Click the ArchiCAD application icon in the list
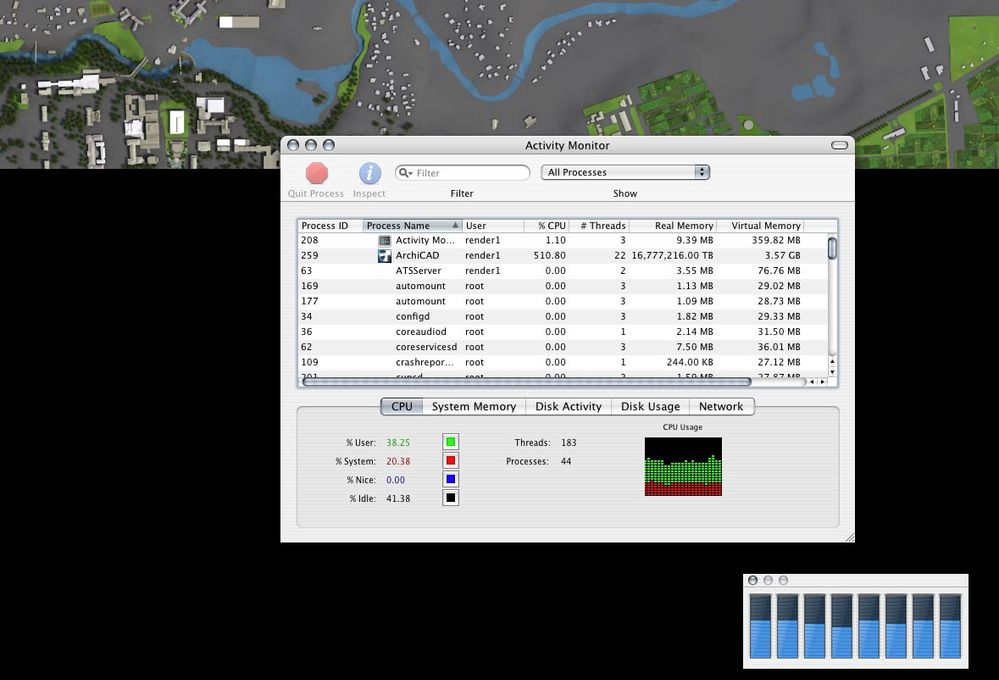 point(384,256)
